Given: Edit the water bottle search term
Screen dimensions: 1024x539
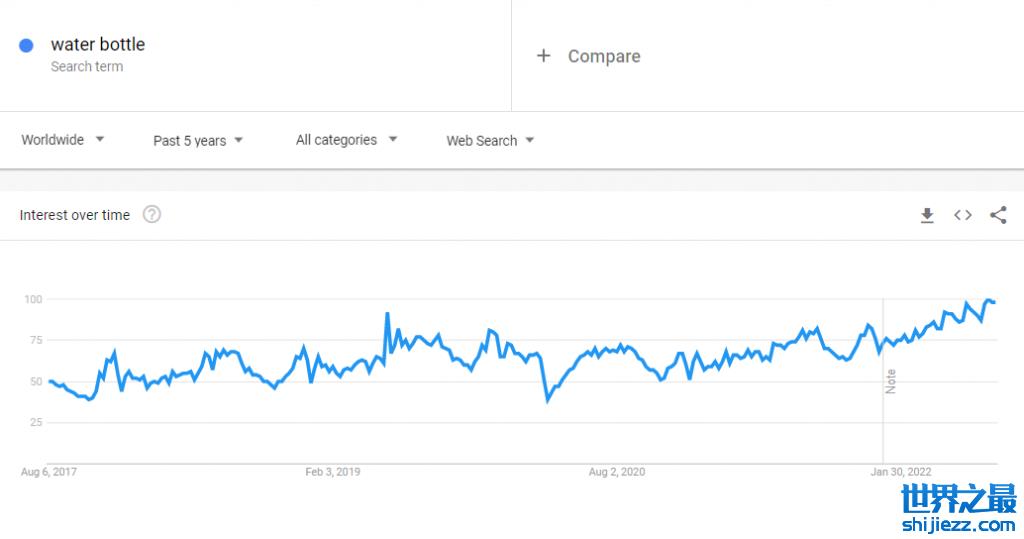Looking at the screenshot, I should [x=98, y=44].
